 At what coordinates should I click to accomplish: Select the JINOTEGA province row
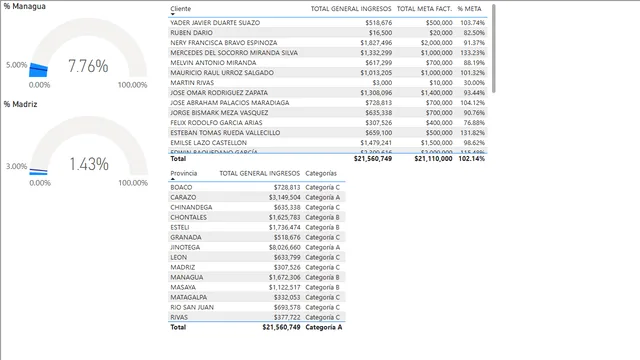pos(256,247)
